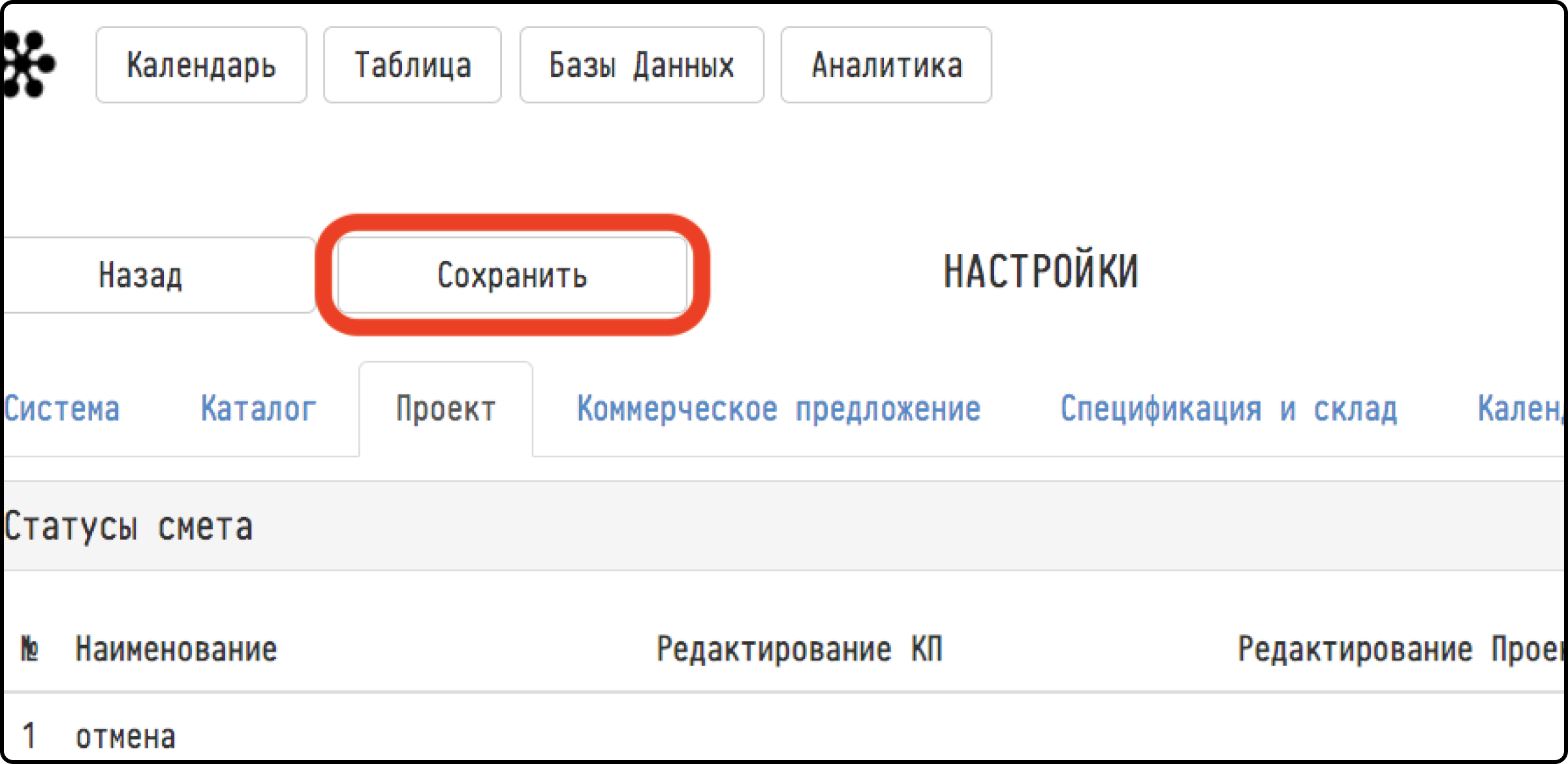This screenshot has height=764, width=1568.
Task: Open the Коммерческое предложение tab
Action: 779,409
